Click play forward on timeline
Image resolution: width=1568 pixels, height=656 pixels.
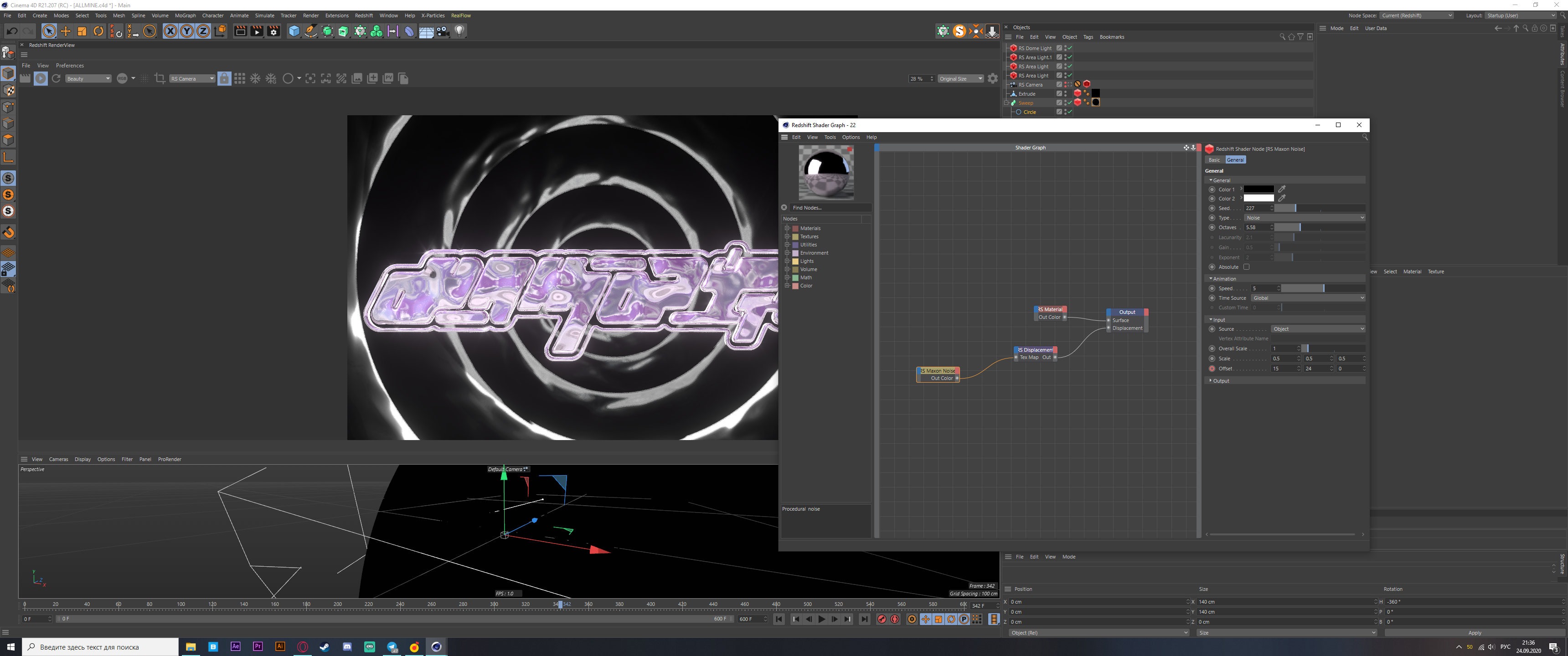(x=822, y=620)
